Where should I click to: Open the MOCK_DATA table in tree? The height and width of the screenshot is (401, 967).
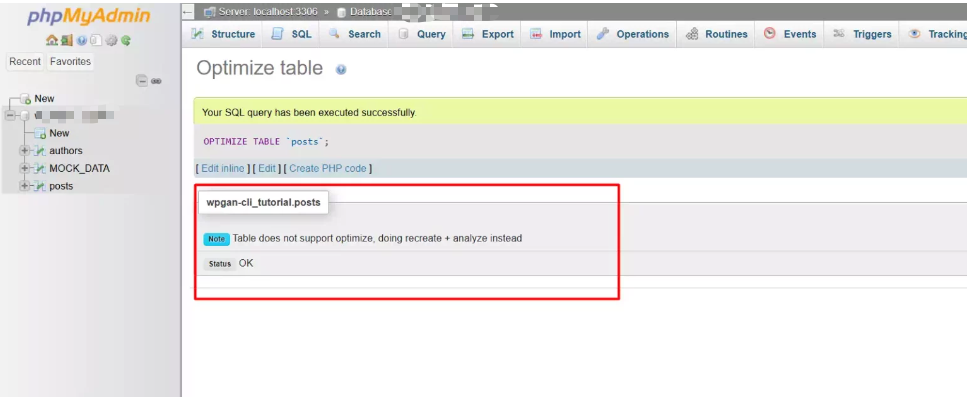tap(80, 168)
